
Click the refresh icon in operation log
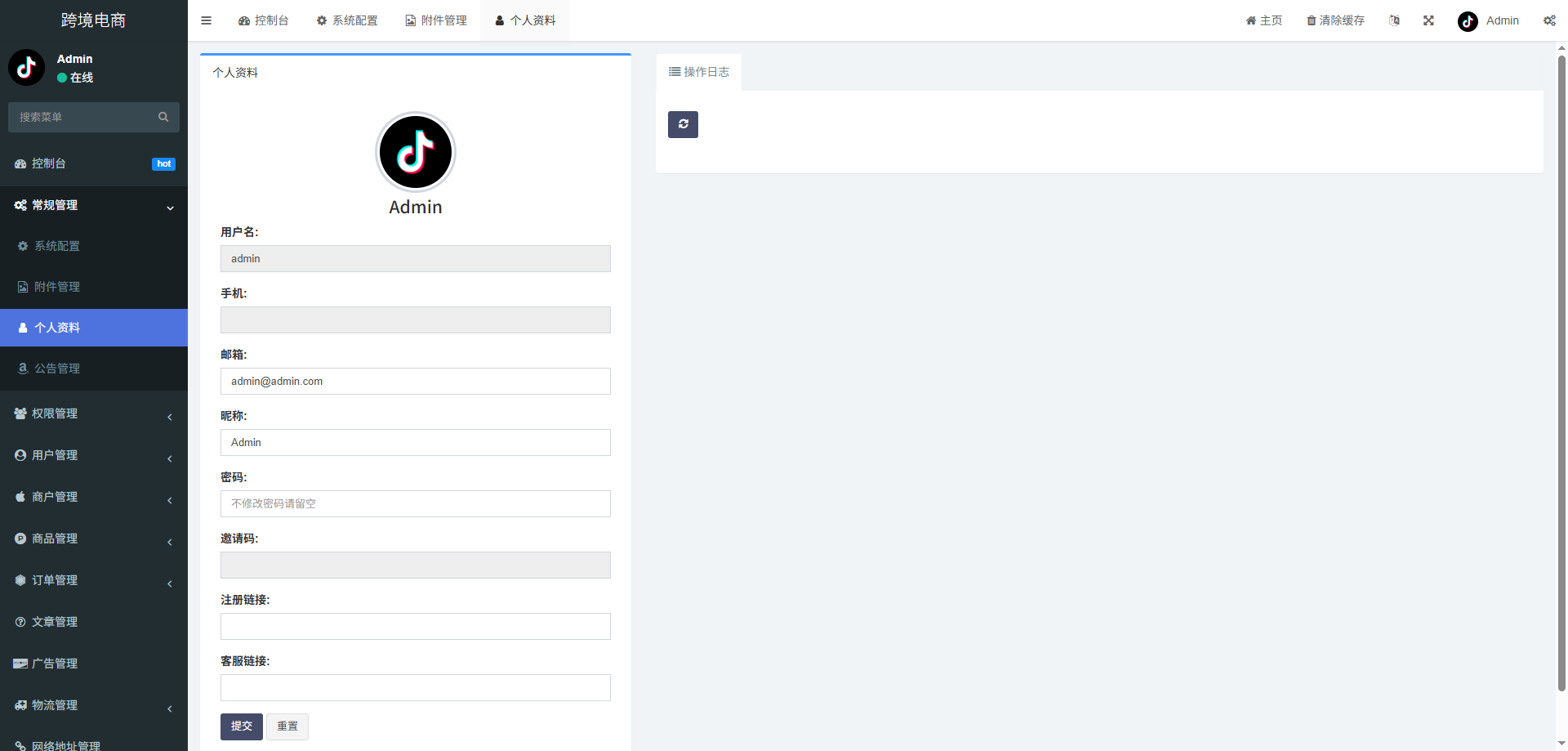(x=683, y=124)
